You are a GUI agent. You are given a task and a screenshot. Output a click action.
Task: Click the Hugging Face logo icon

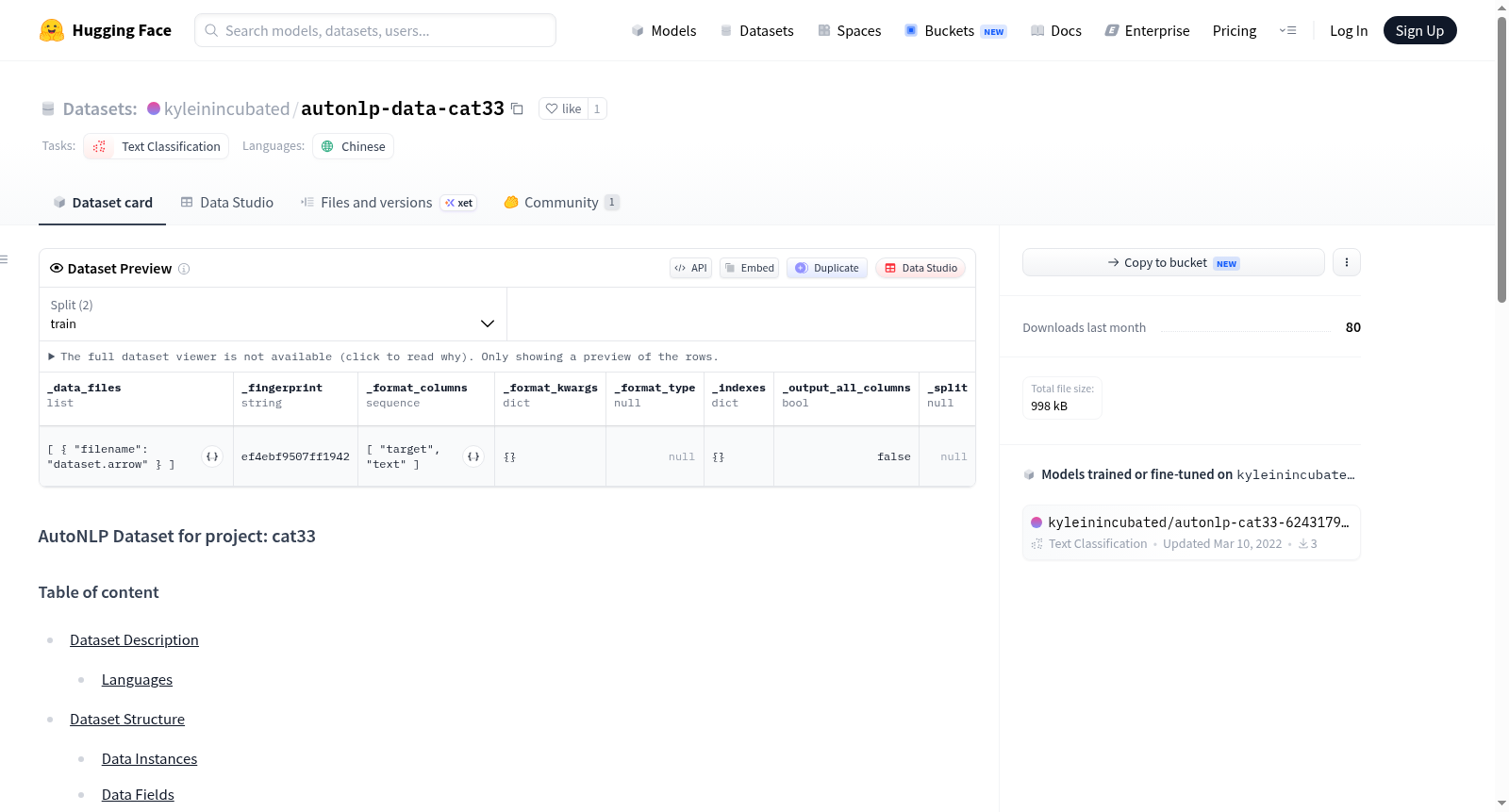[x=51, y=30]
